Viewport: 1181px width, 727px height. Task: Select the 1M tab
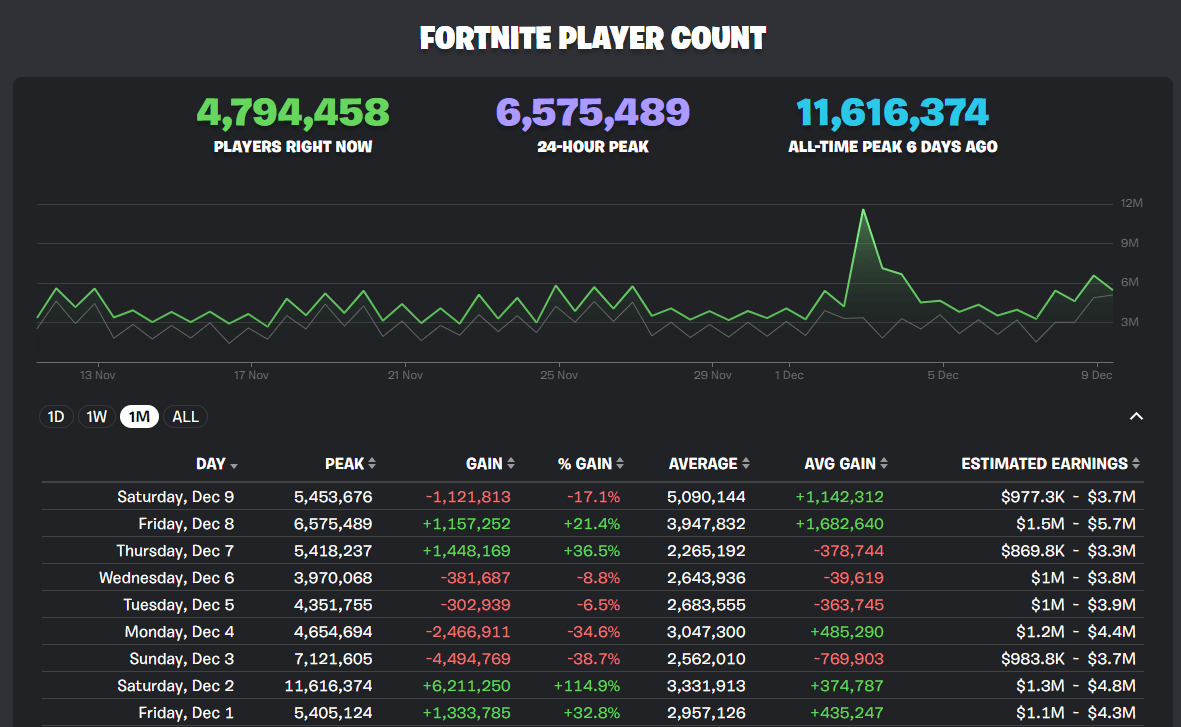139,416
